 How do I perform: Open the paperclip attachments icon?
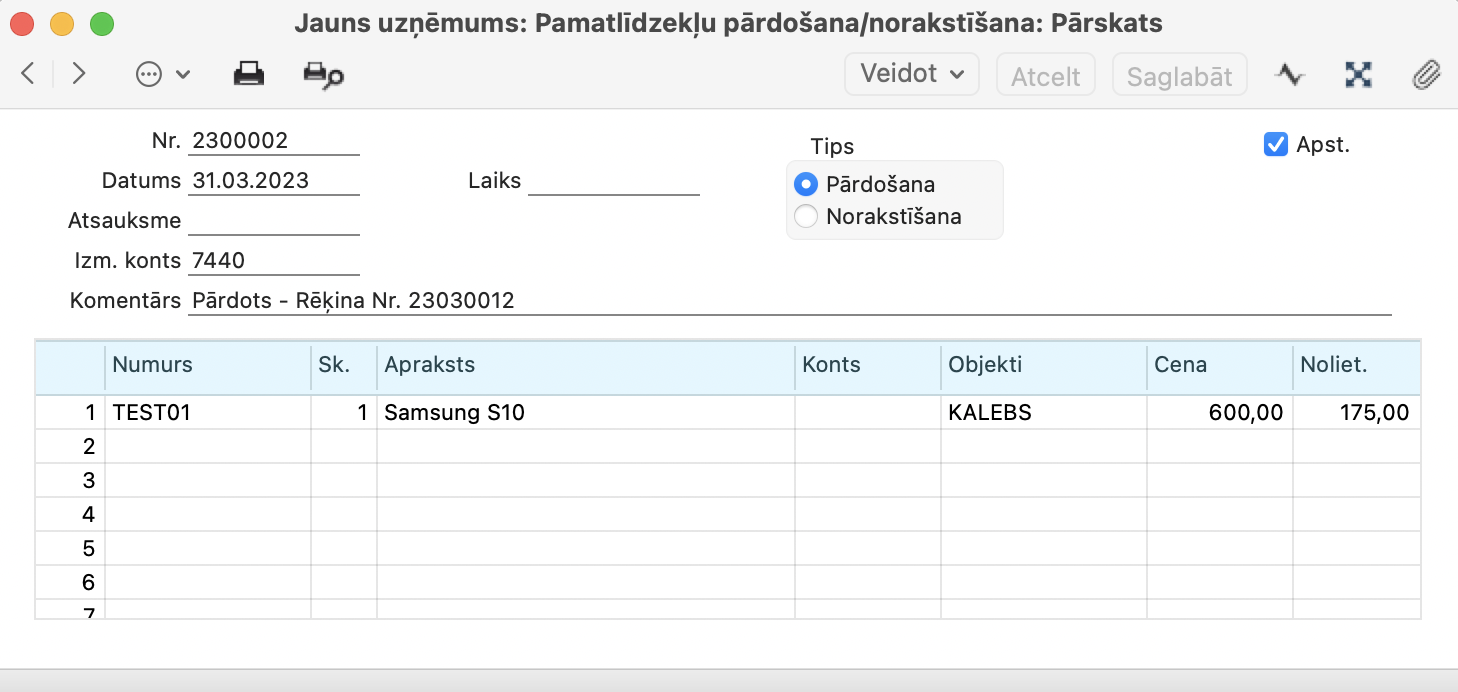tap(1426, 74)
